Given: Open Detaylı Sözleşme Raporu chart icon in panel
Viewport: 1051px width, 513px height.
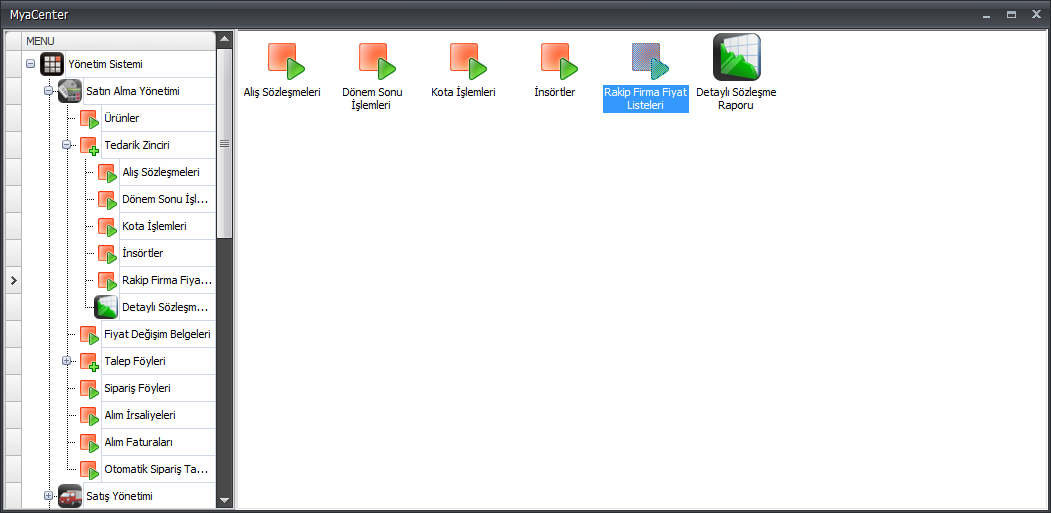Looking at the screenshot, I should [737, 57].
